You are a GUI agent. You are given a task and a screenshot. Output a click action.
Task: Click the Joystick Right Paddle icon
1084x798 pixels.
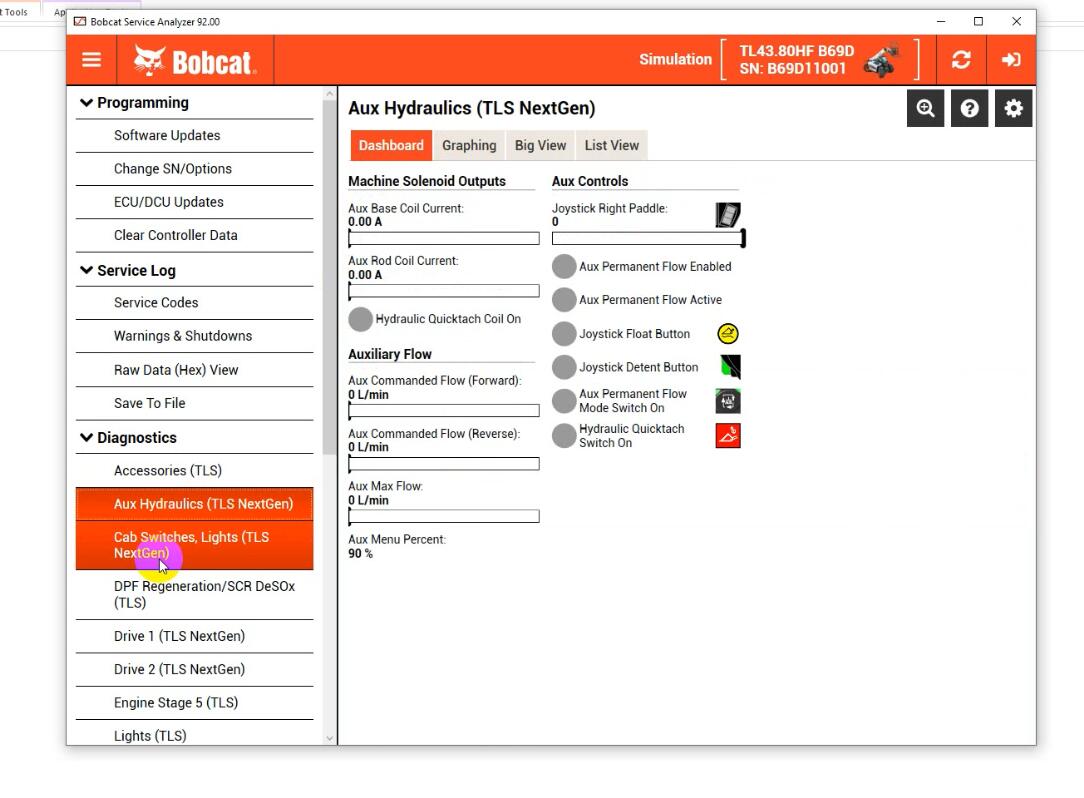[x=728, y=214]
